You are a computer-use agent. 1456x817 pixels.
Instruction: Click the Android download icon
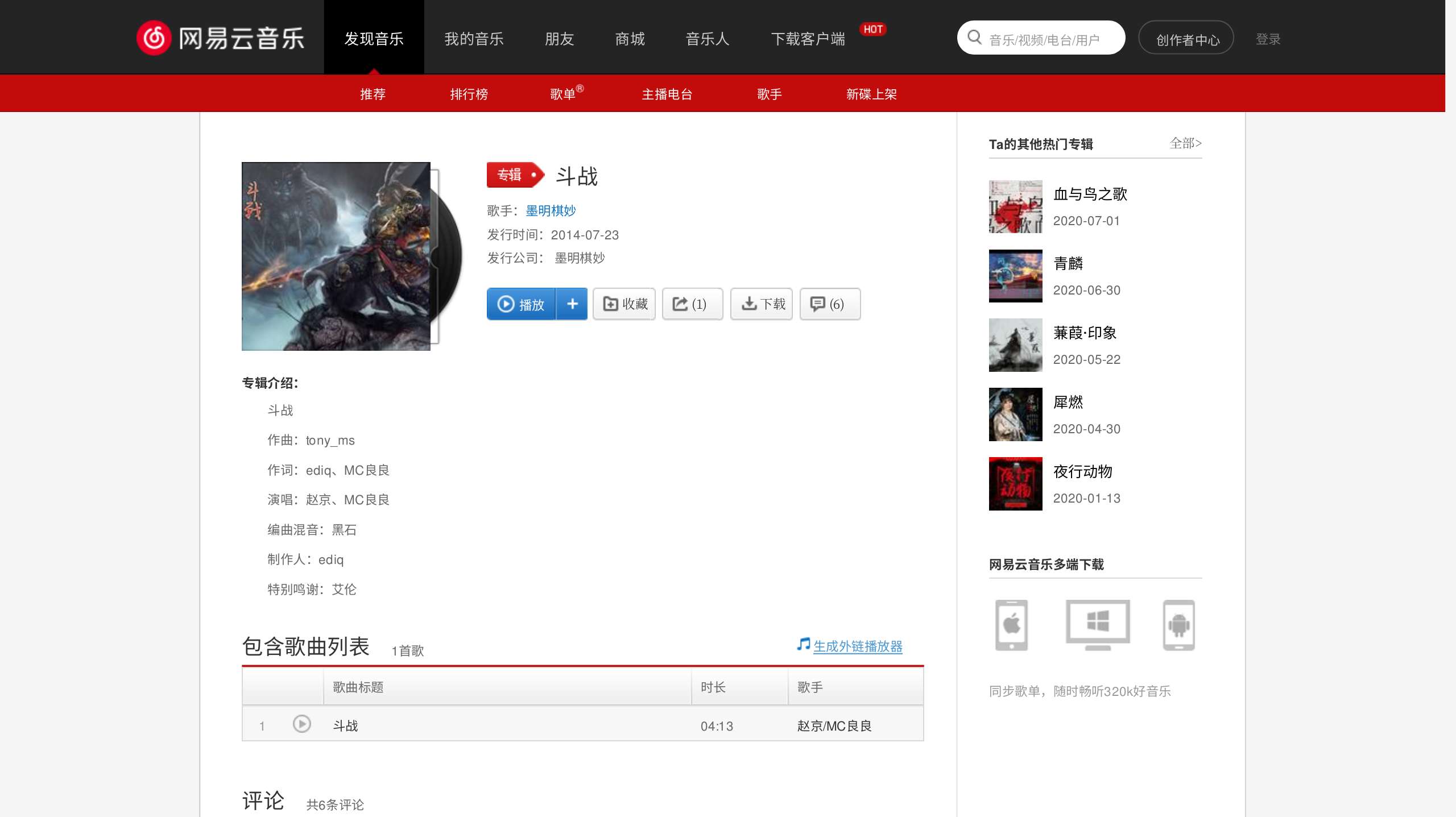[1178, 625]
